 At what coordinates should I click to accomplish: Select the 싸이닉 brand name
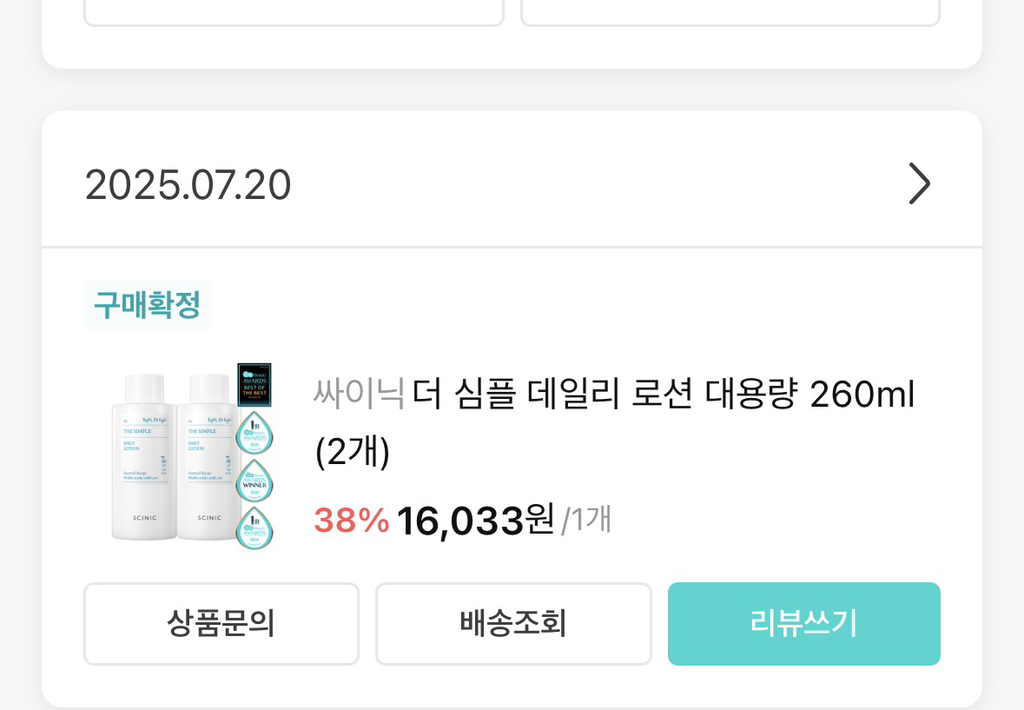[x=358, y=395]
